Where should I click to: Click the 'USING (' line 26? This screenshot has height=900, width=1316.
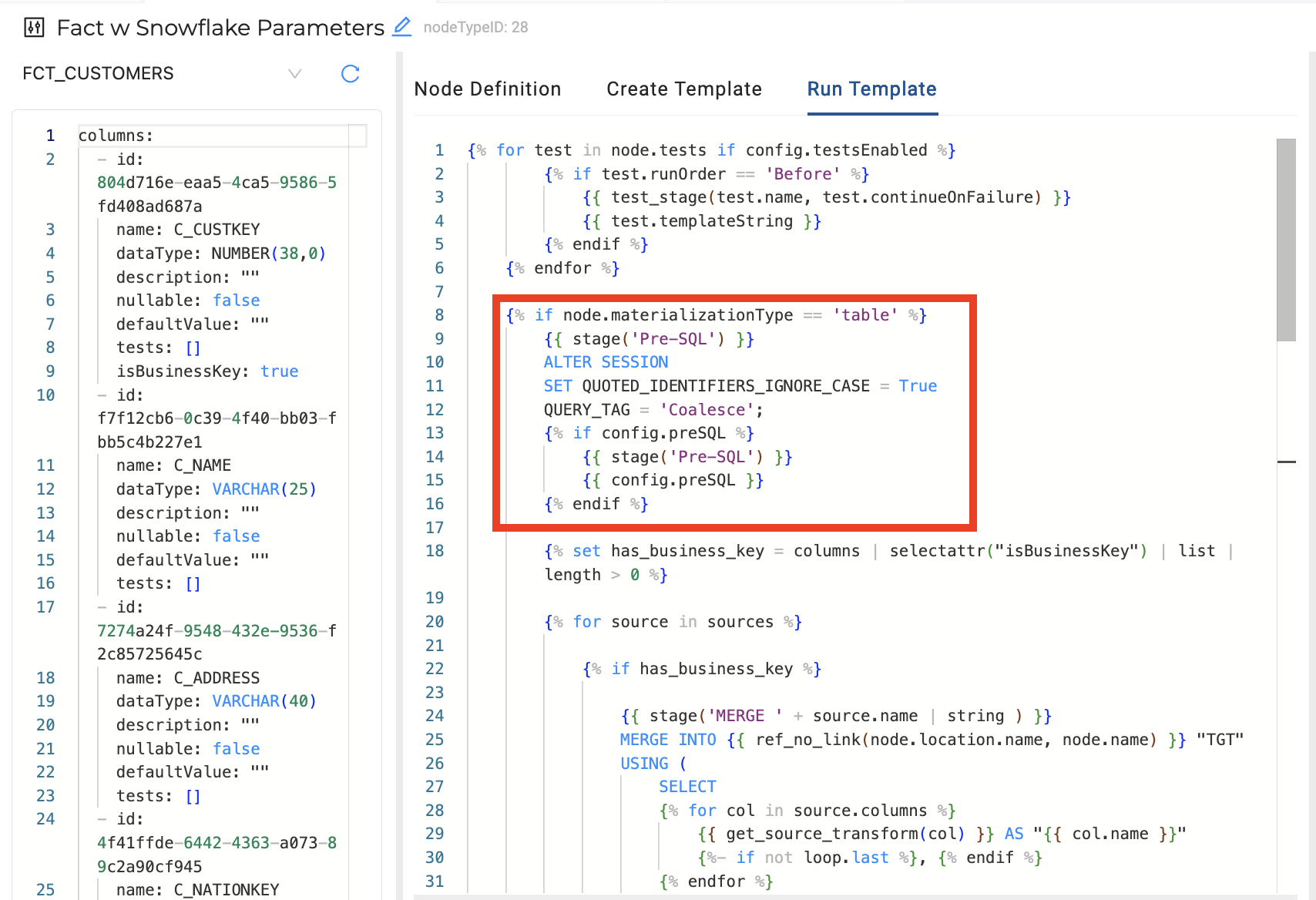(653, 764)
